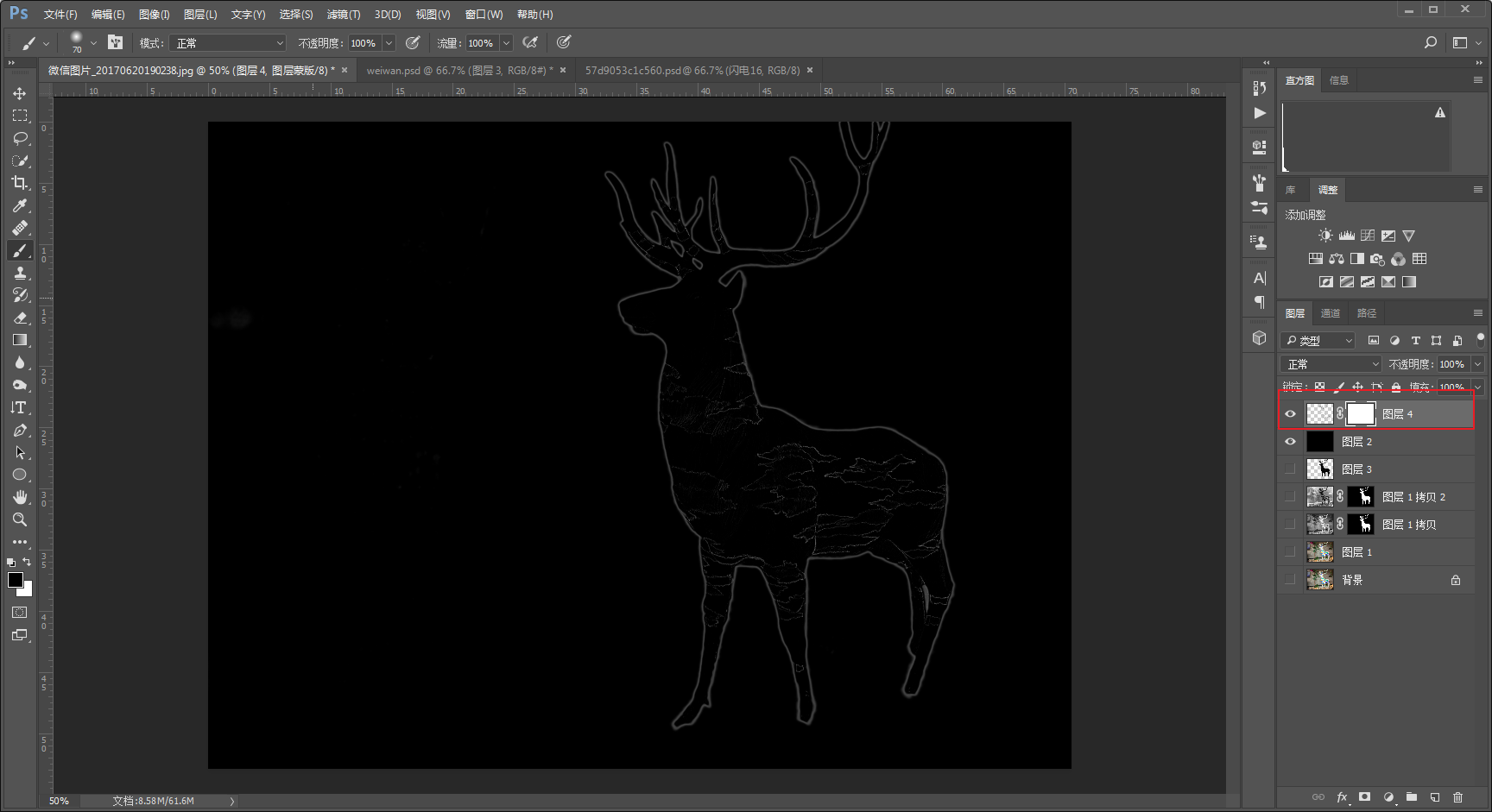Open layer filter 类型 dropdown

1318,341
